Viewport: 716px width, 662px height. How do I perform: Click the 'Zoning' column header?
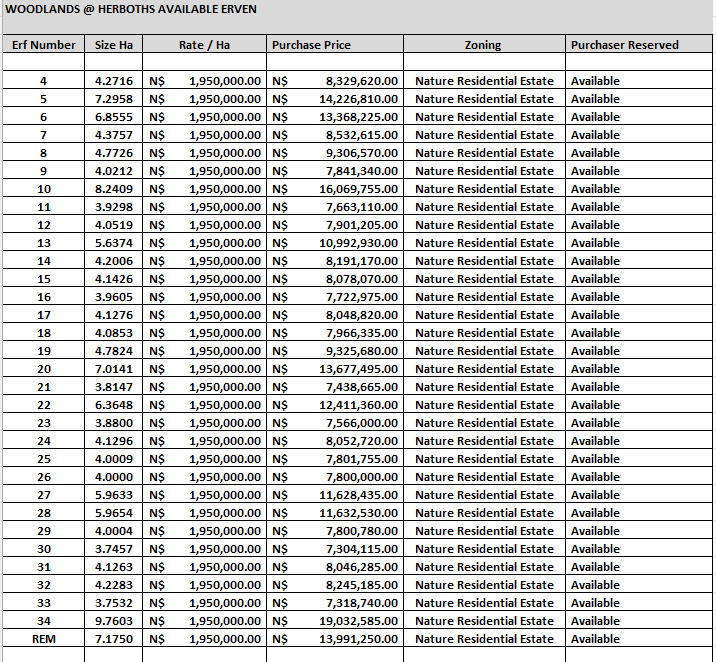[483, 45]
